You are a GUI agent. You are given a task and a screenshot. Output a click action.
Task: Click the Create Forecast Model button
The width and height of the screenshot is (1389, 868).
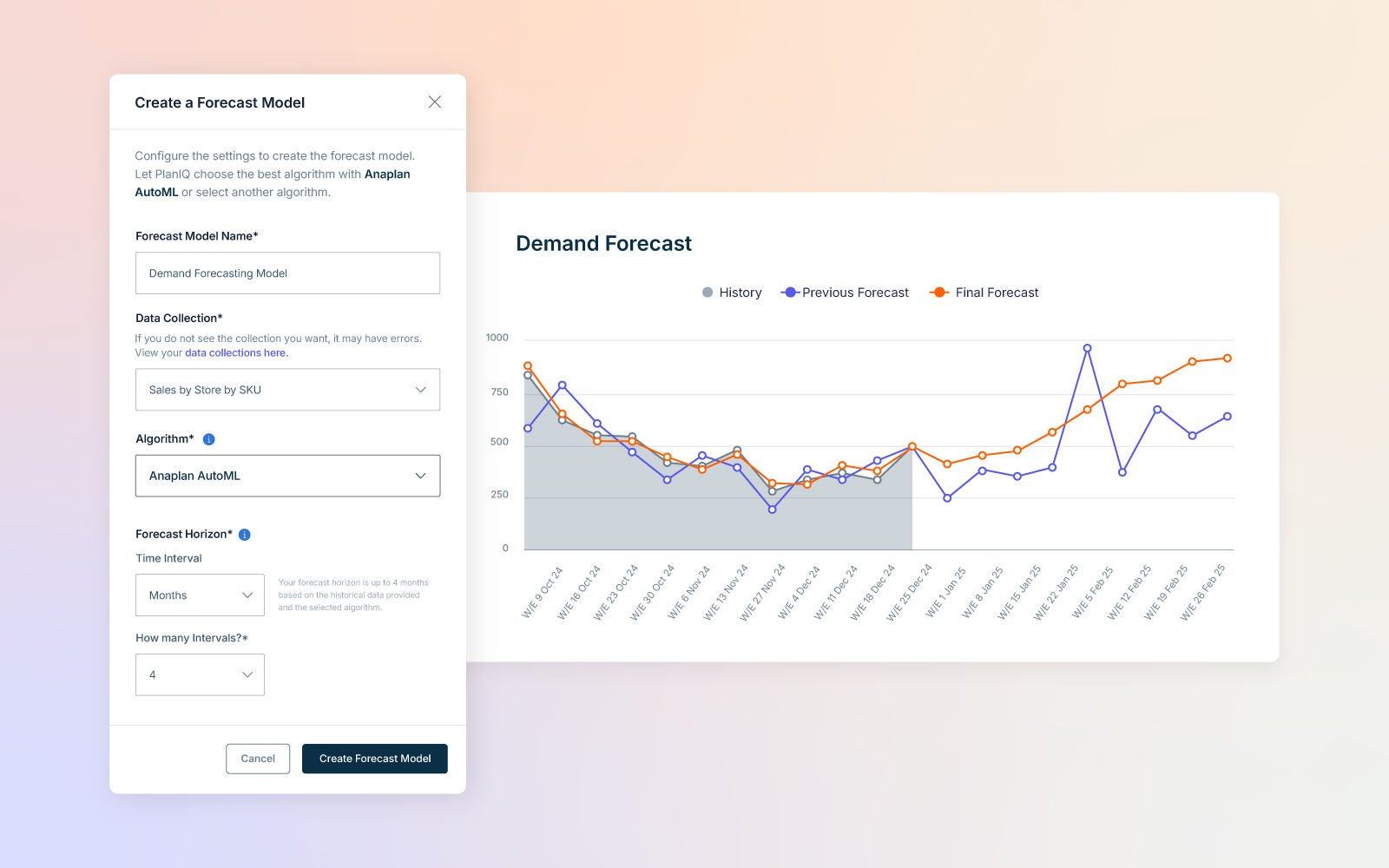374,758
